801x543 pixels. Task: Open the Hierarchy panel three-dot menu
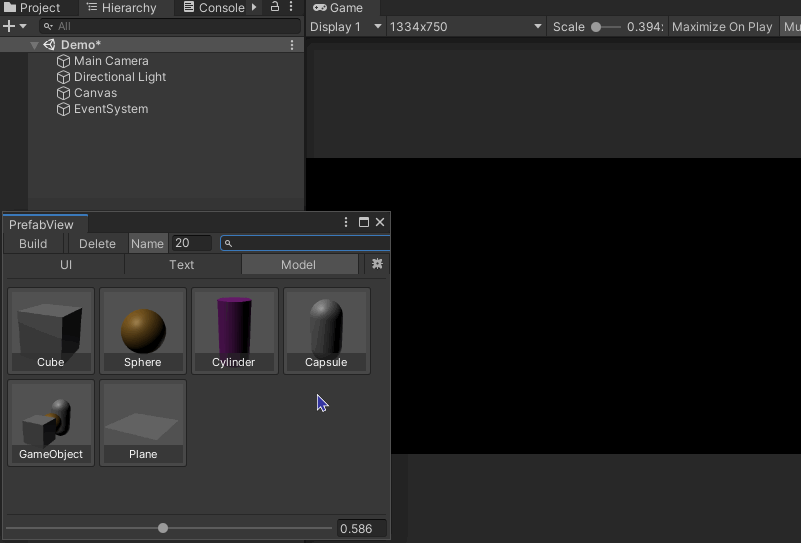click(291, 7)
